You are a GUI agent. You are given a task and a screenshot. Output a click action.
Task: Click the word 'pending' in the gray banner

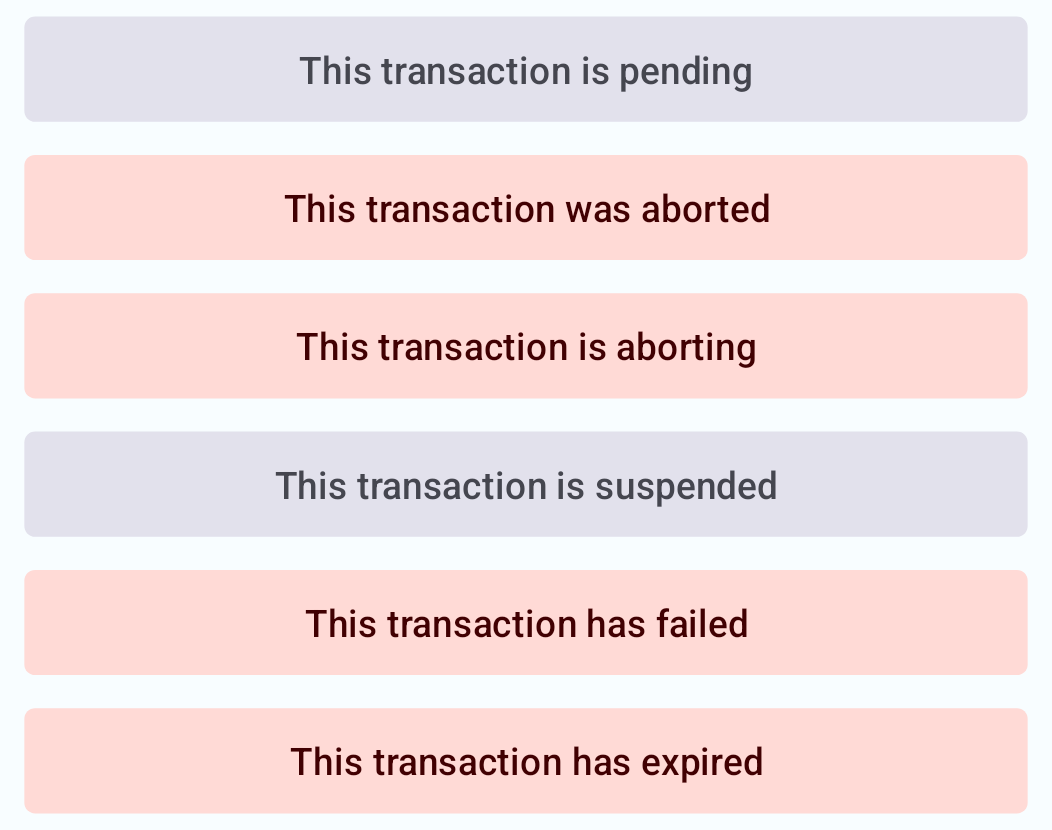coord(685,72)
